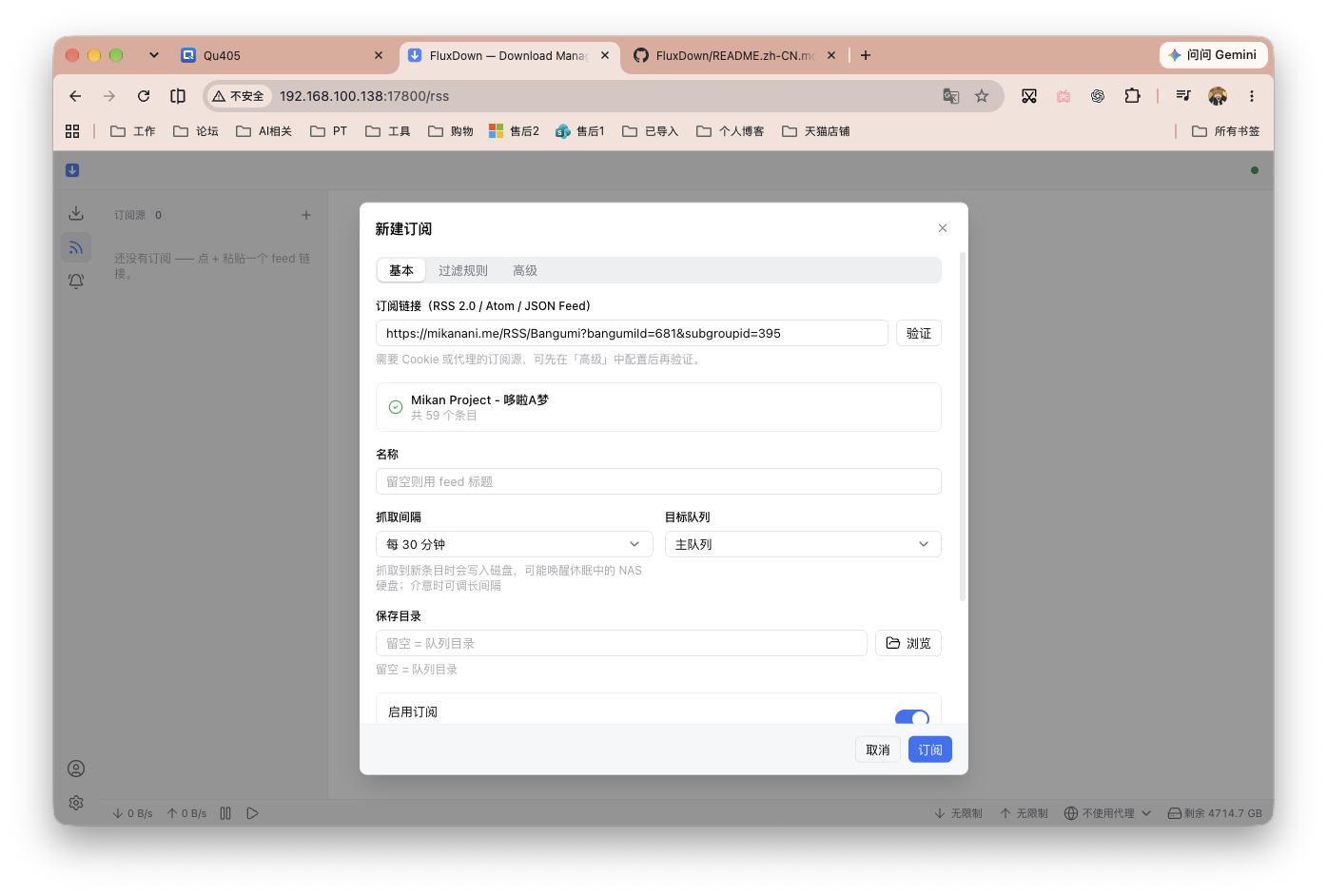Open the tab search chevron in Chrome

[x=154, y=55]
